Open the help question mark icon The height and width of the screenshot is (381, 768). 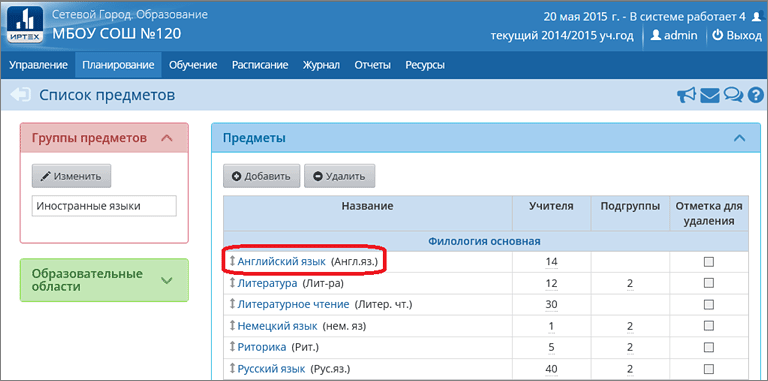(756, 95)
